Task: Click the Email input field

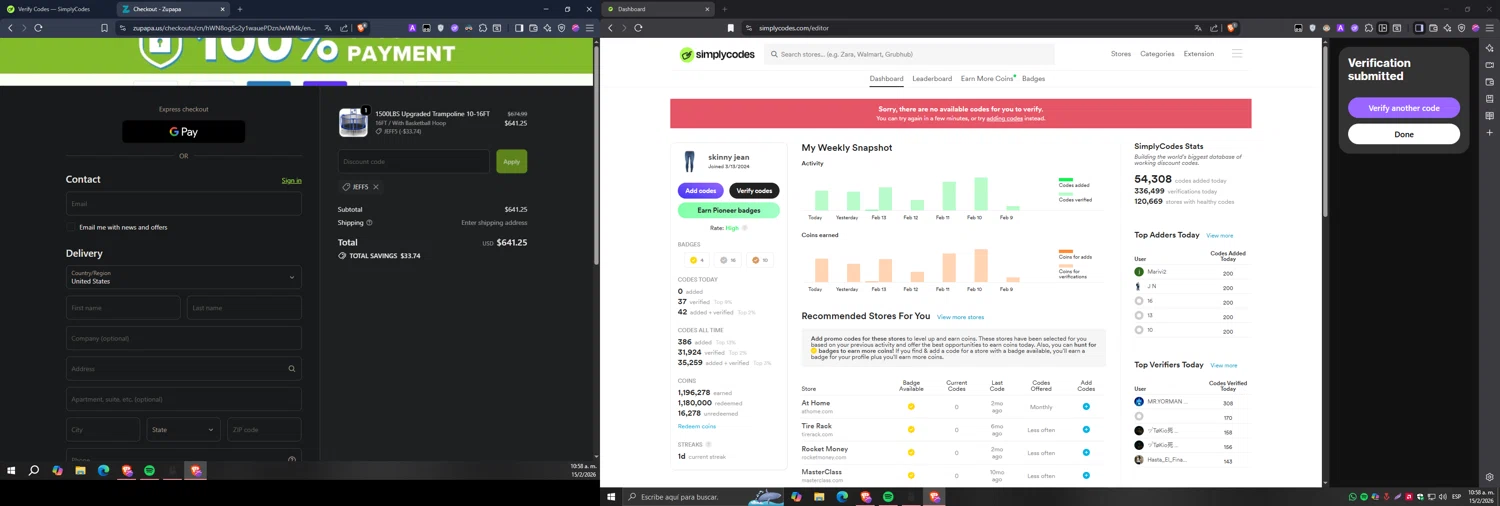Action: tap(184, 204)
